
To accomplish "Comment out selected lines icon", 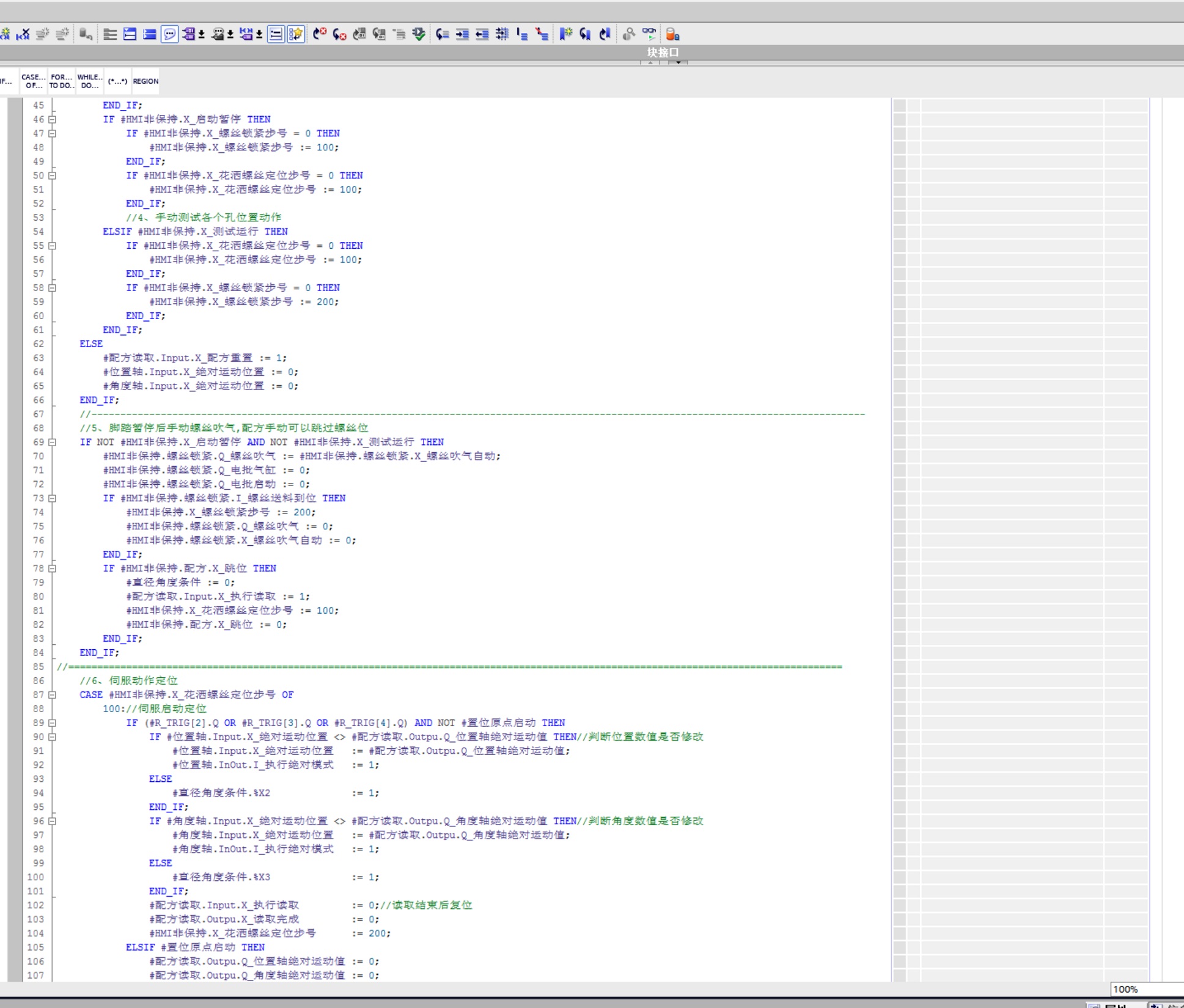I will (x=521, y=34).
